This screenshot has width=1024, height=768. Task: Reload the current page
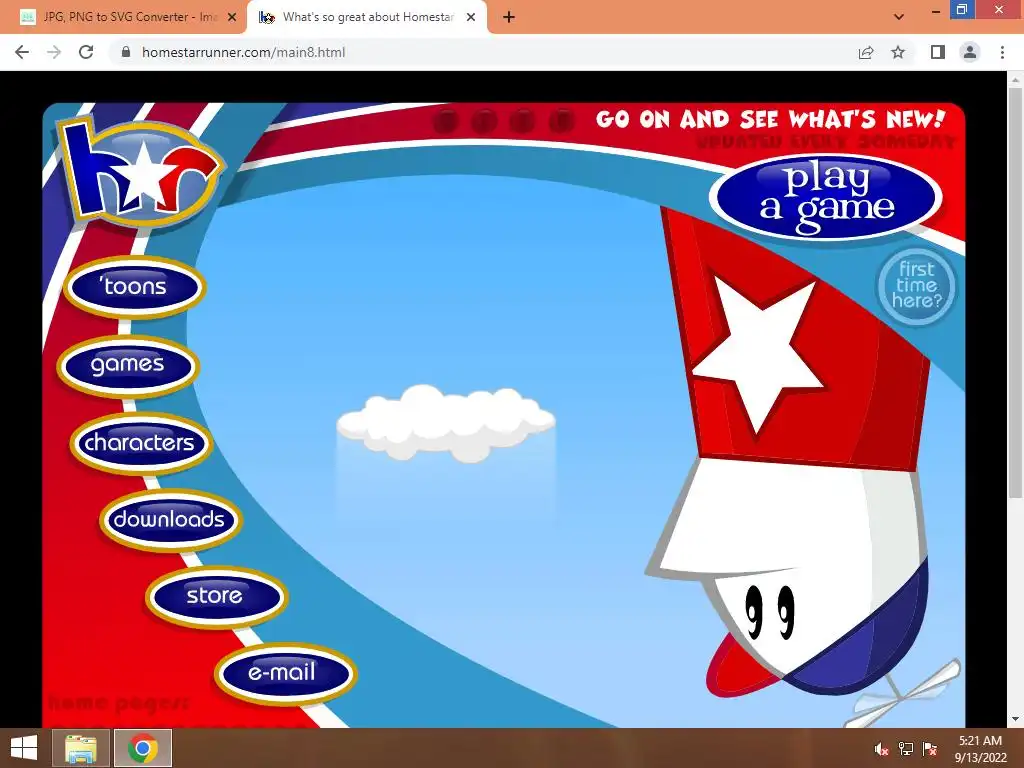pyautogui.click(x=86, y=52)
